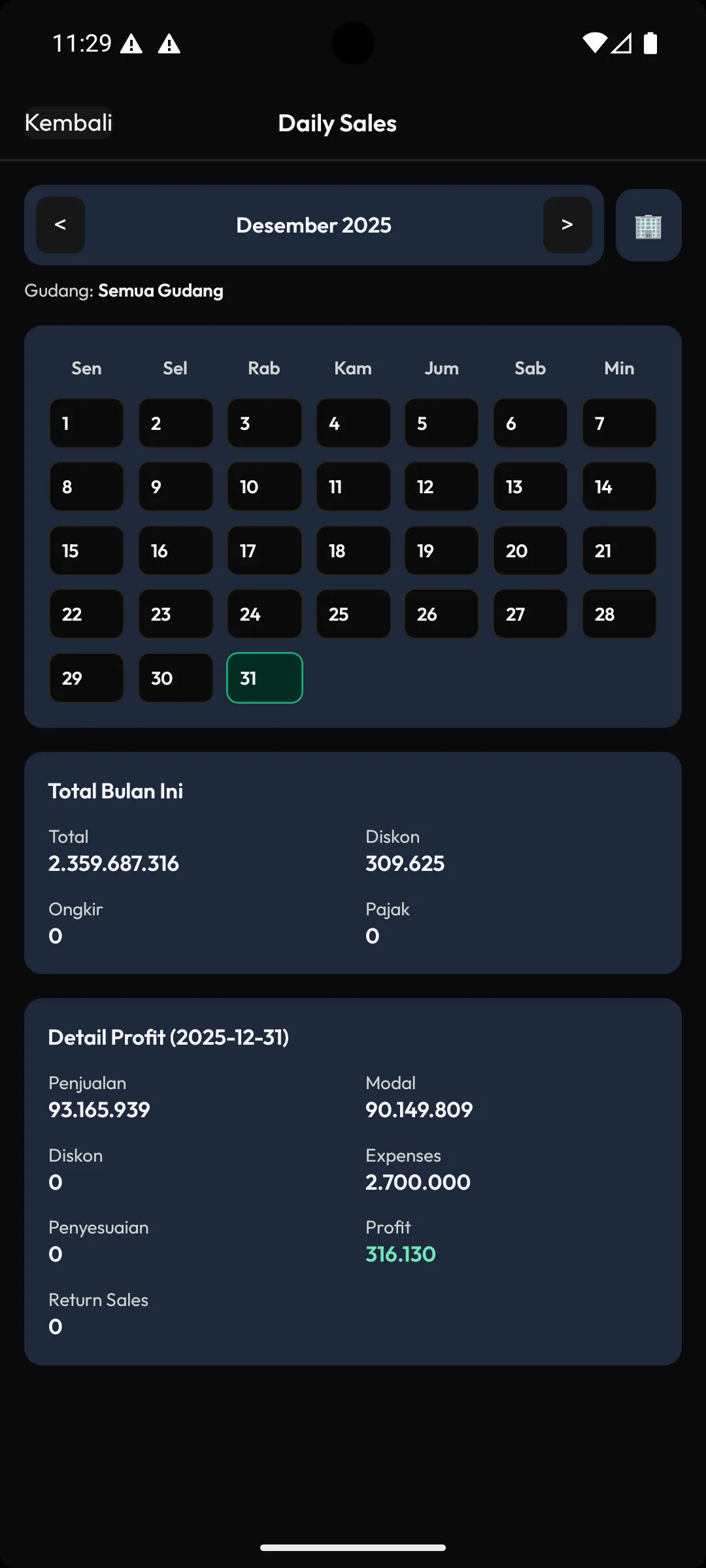The width and height of the screenshot is (706, 1568).
Task: Select December 31 on the calendar
Action: coord(264,678)
